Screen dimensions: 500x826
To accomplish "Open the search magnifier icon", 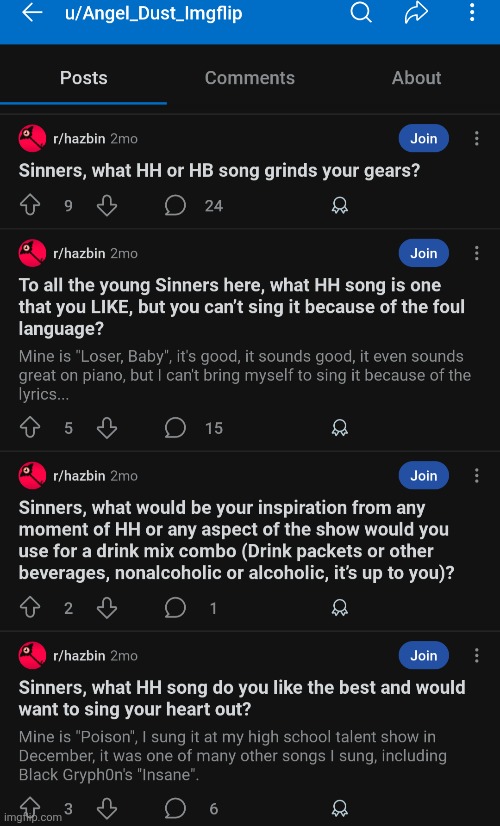I will [361, 12].
